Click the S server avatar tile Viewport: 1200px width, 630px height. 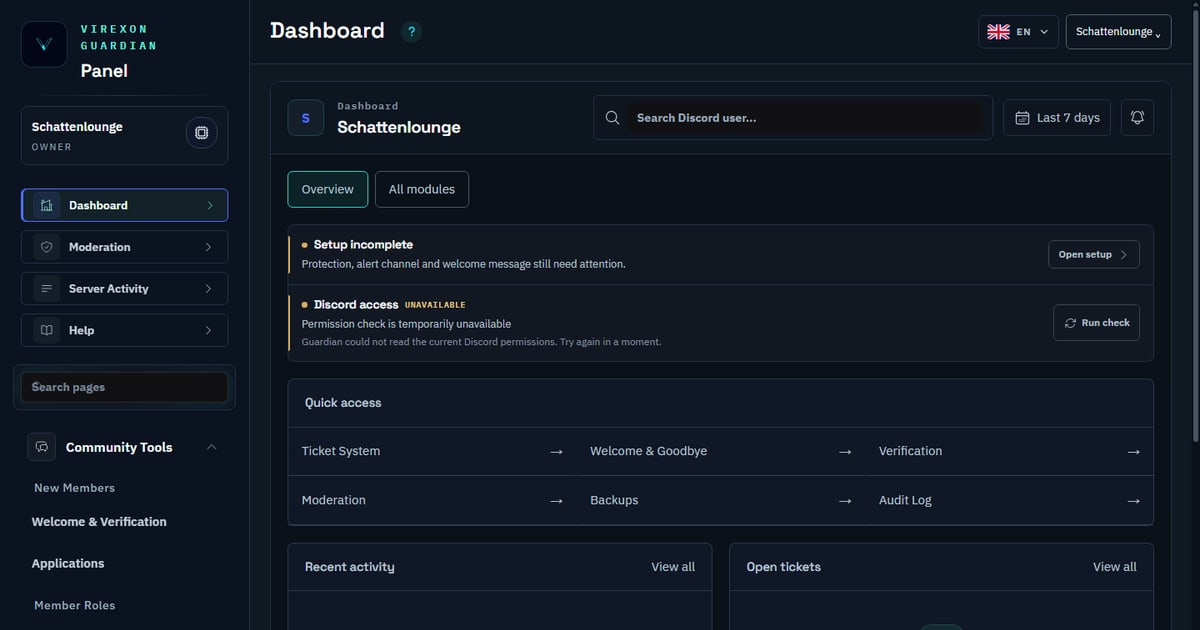306,118
